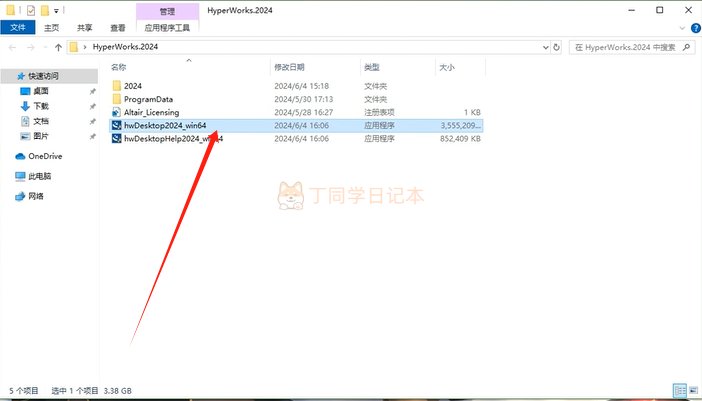702x401 pixels.
Task: Switch to the 查看 ribbon tab
Action: coord(118,28)
